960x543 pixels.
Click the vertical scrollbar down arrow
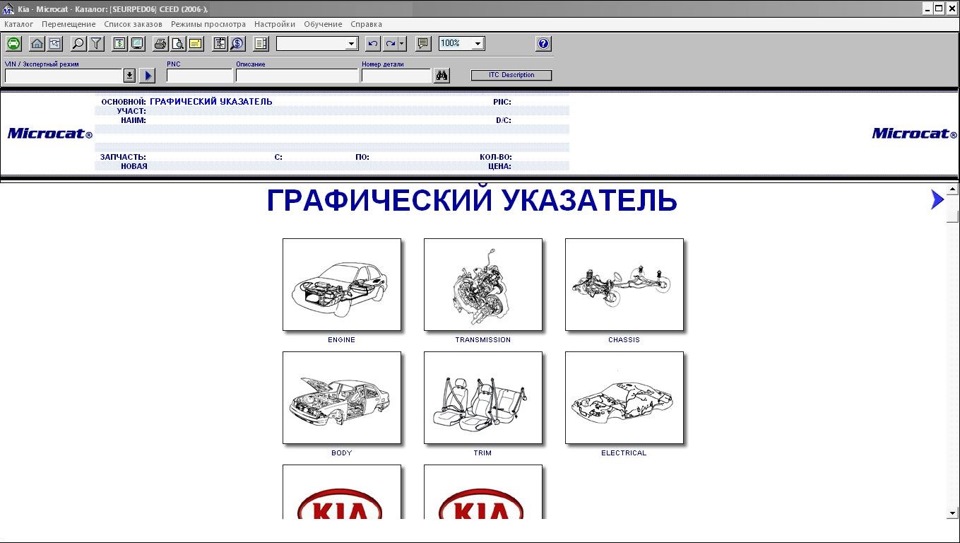952,513
